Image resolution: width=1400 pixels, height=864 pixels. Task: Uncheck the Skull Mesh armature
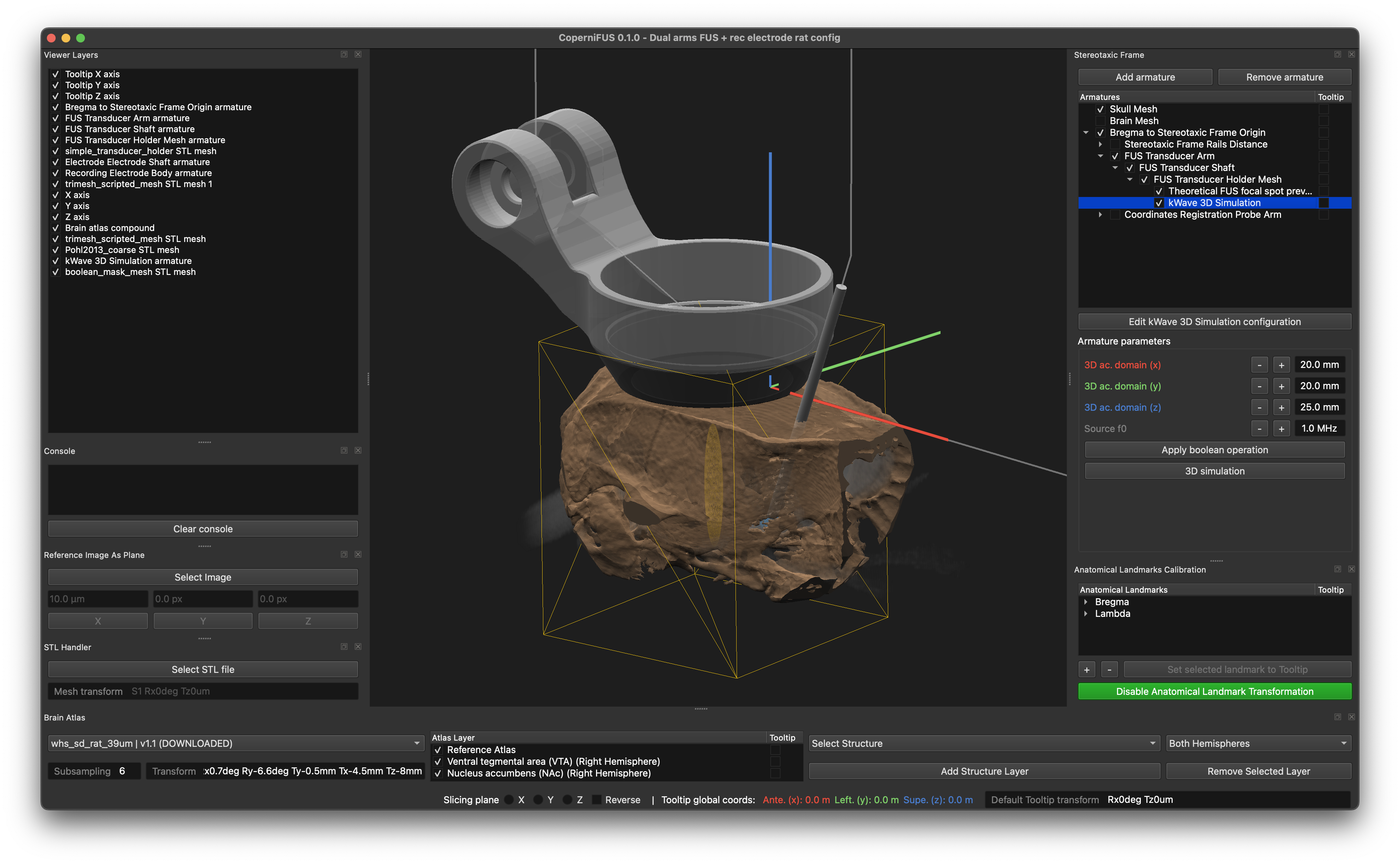pyautogui.click(x=1100, y=109)
